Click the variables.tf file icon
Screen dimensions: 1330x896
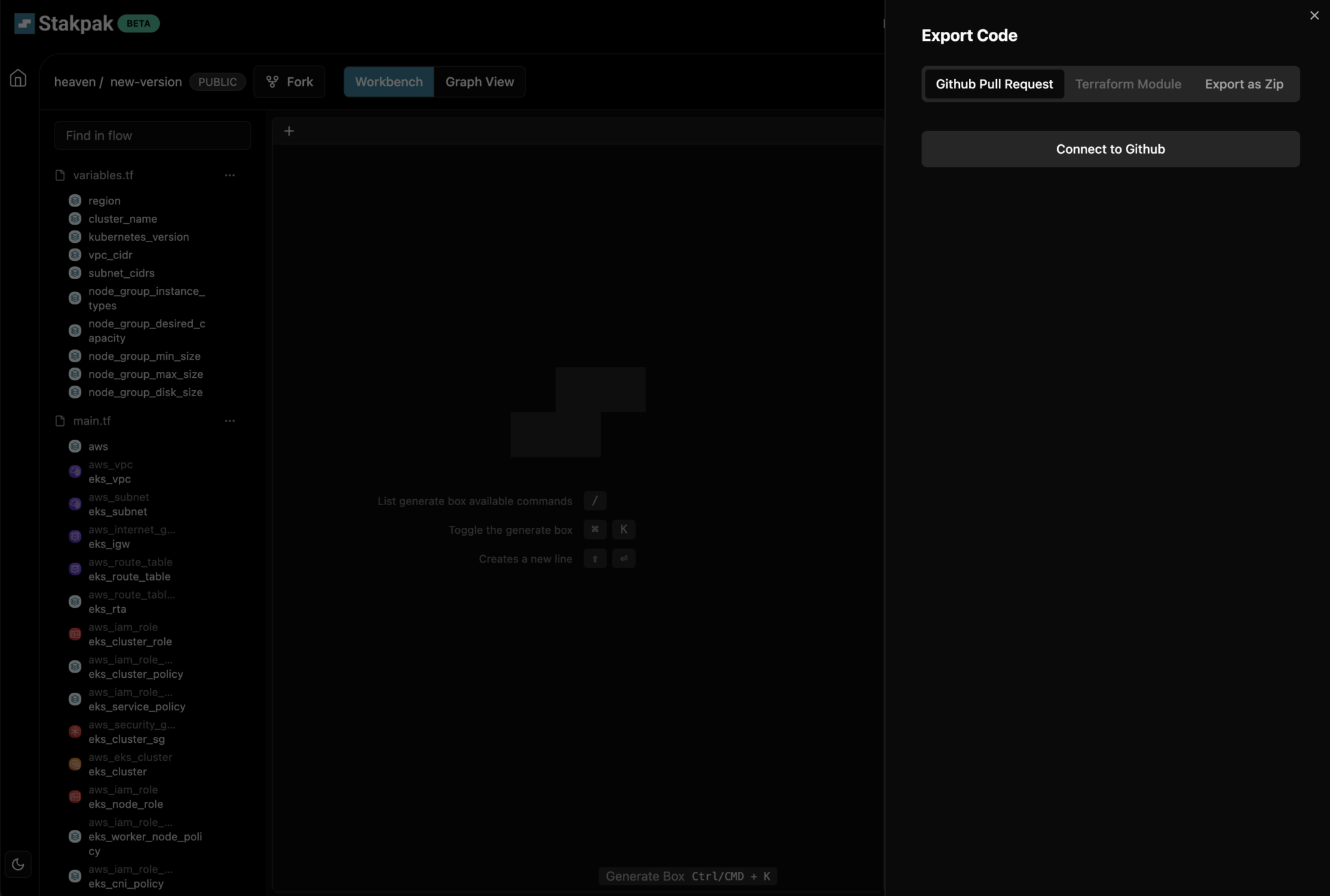60,175
